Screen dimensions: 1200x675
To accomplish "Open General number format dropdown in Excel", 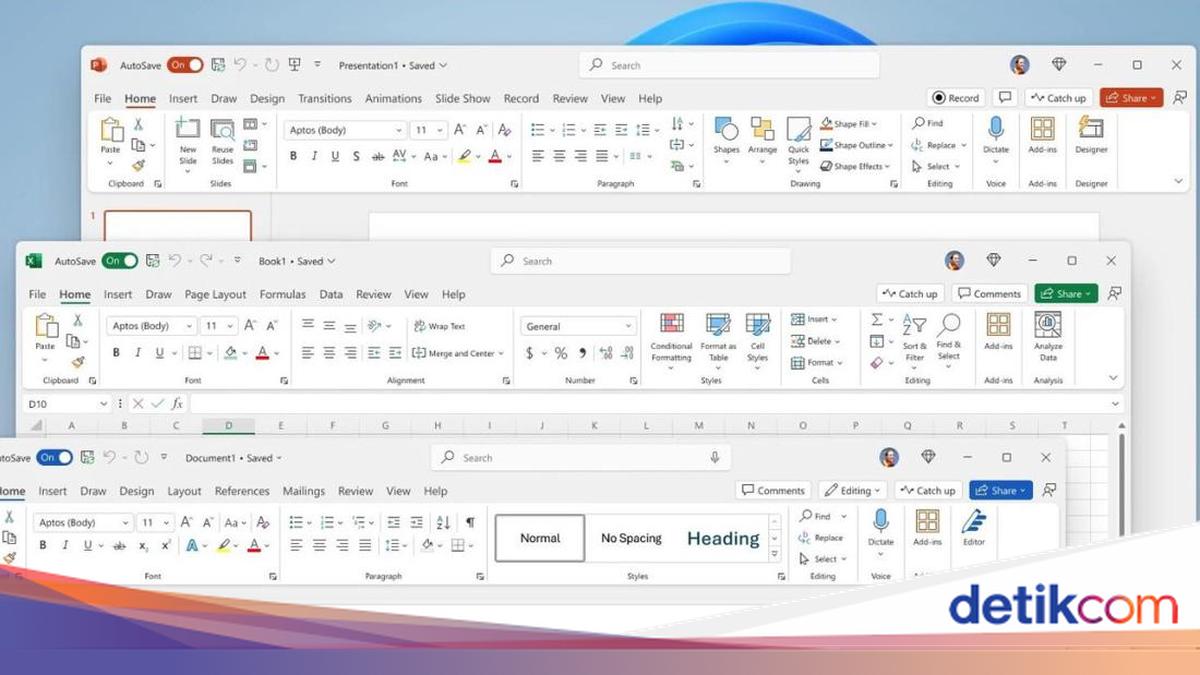I will pos(628,326).
